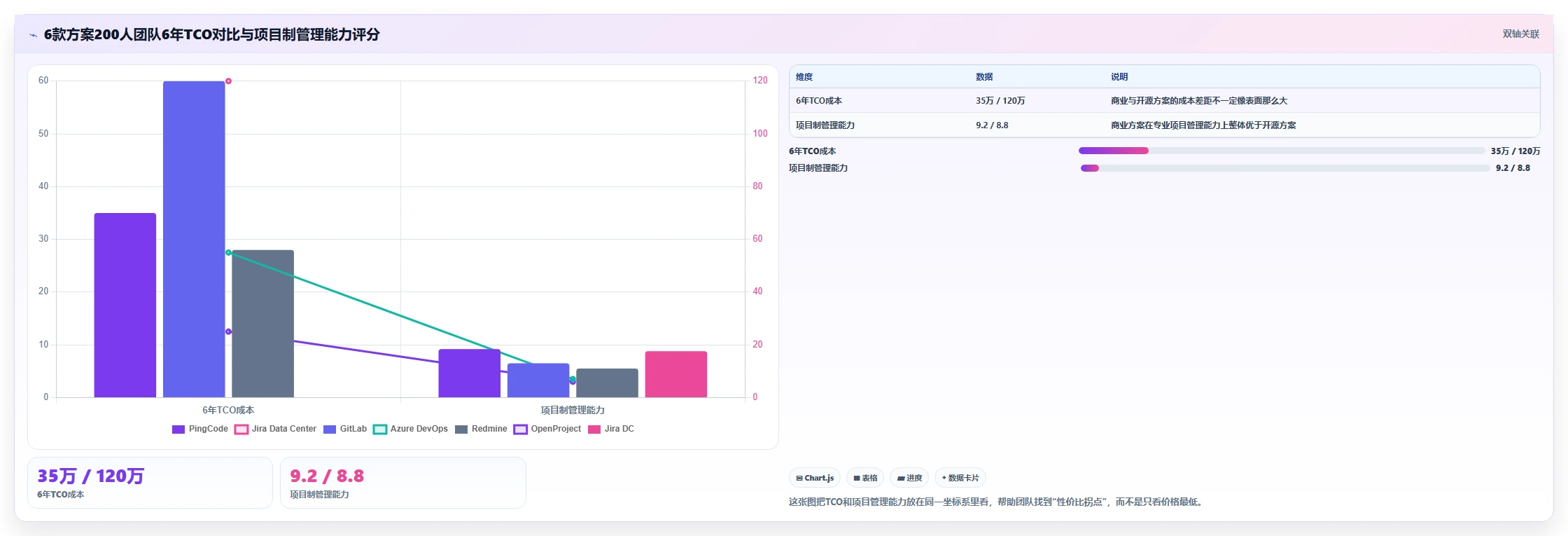Click the 6年TCO成本 x-axis label
The image size is (1568, 536).
[x=228, y=411]
